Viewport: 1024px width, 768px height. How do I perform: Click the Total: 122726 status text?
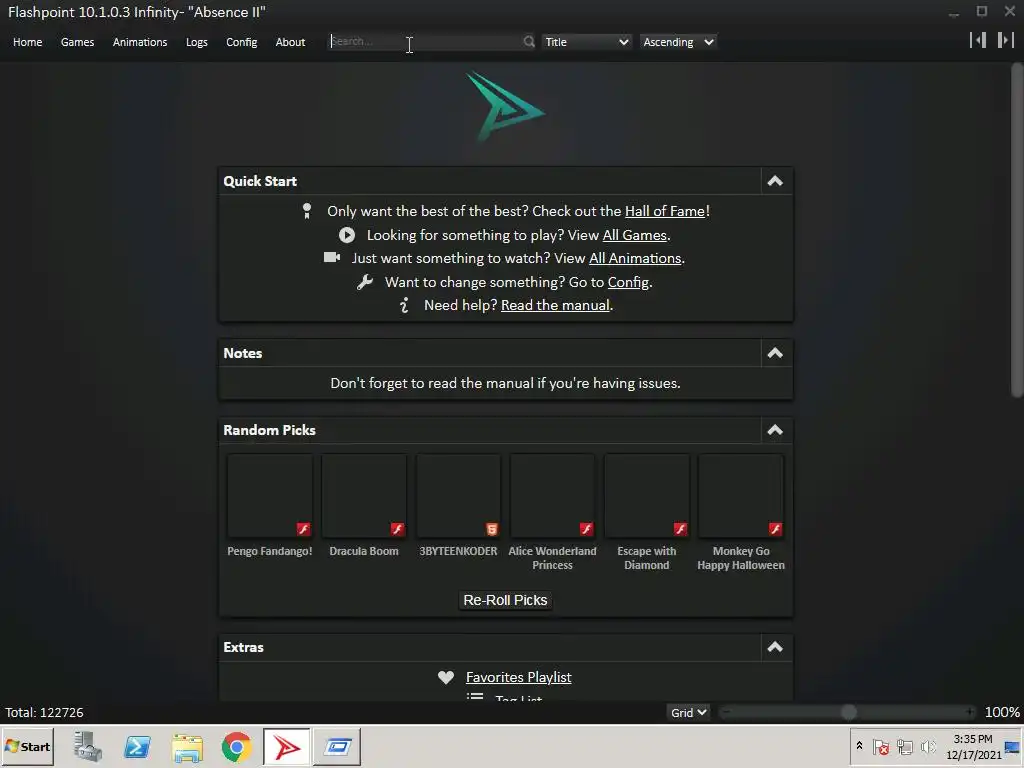[x=44, y=712]
